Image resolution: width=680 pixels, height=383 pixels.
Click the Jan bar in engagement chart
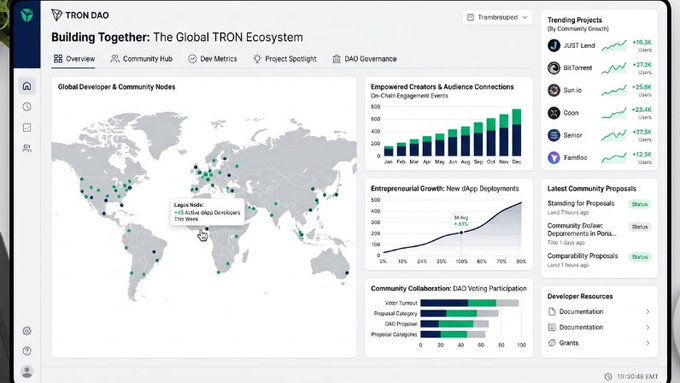(x=389, y=151)
